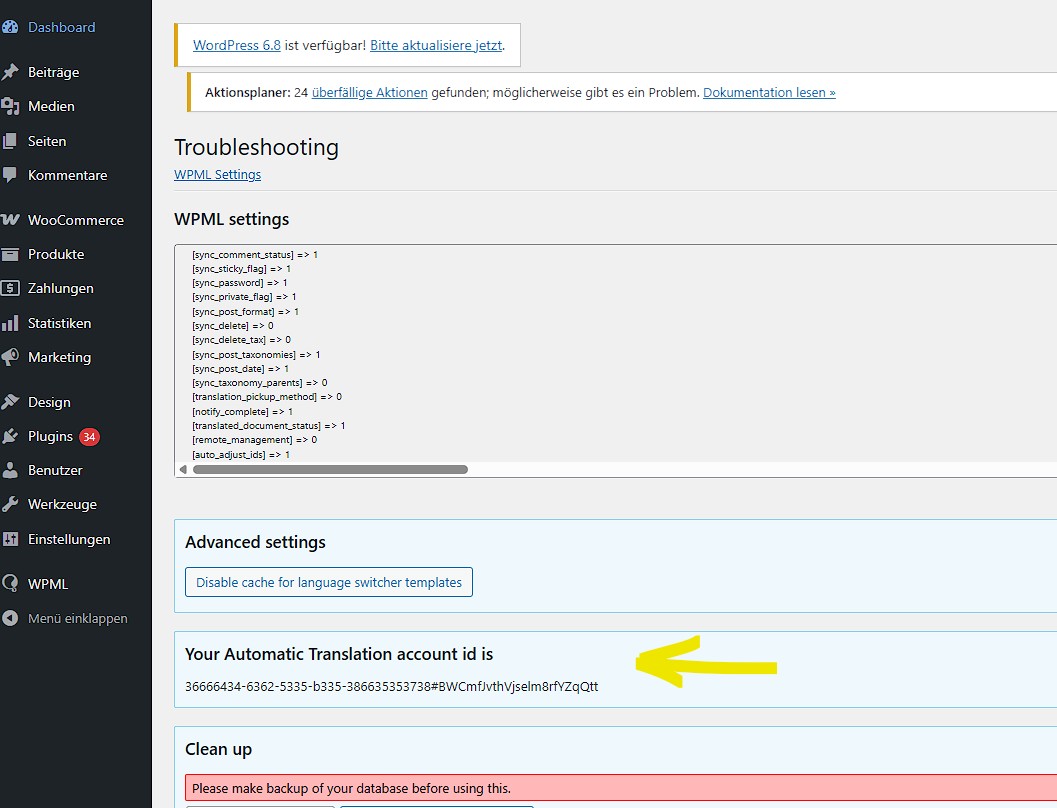1057x808 pixels.
Task: Click the Werkzeuge wrench icon
Action: (10, 504)
